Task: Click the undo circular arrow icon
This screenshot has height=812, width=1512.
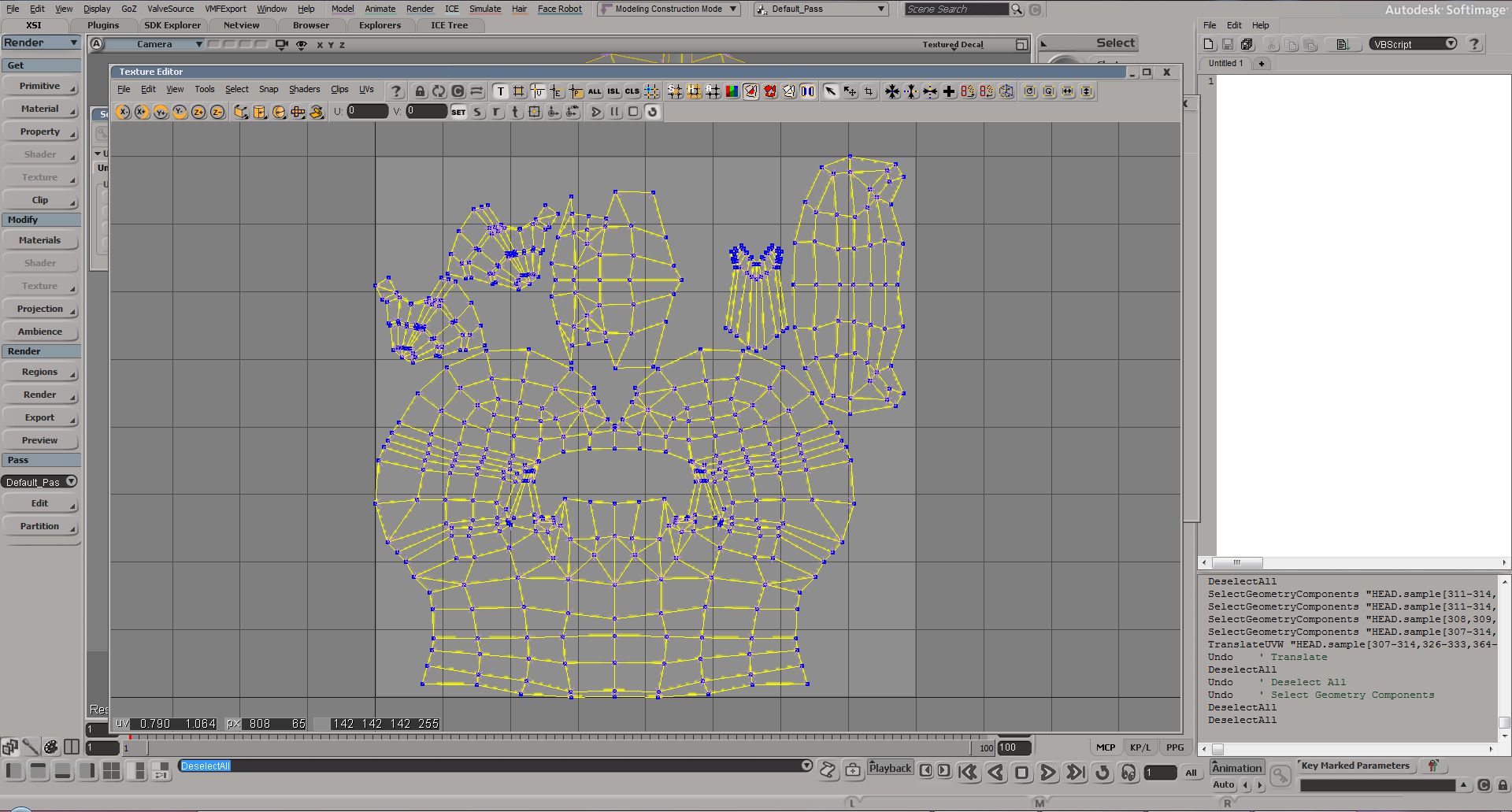Action: coord(651,112)
